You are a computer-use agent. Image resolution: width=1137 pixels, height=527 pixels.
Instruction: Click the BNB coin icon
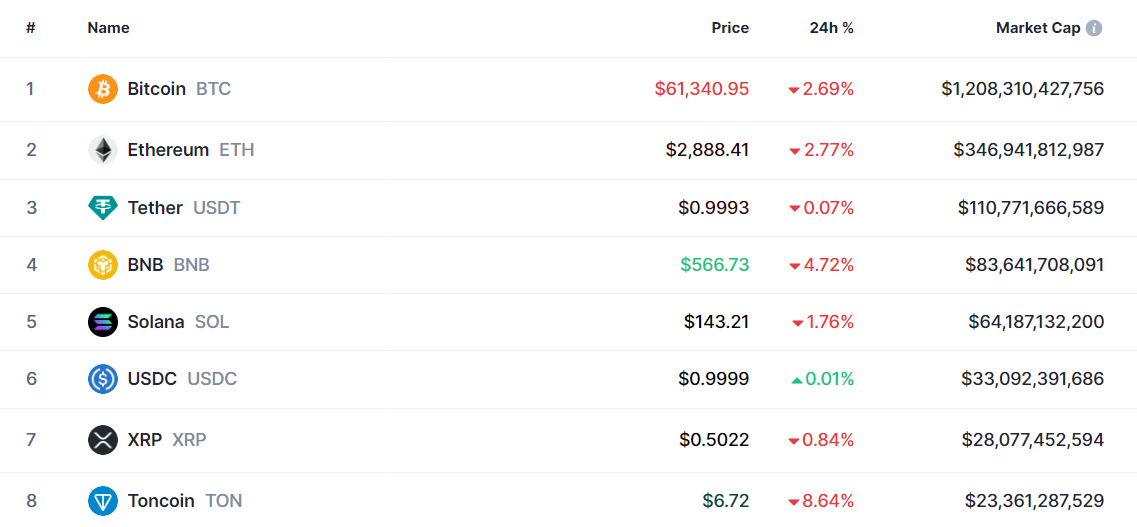[102, 265]
